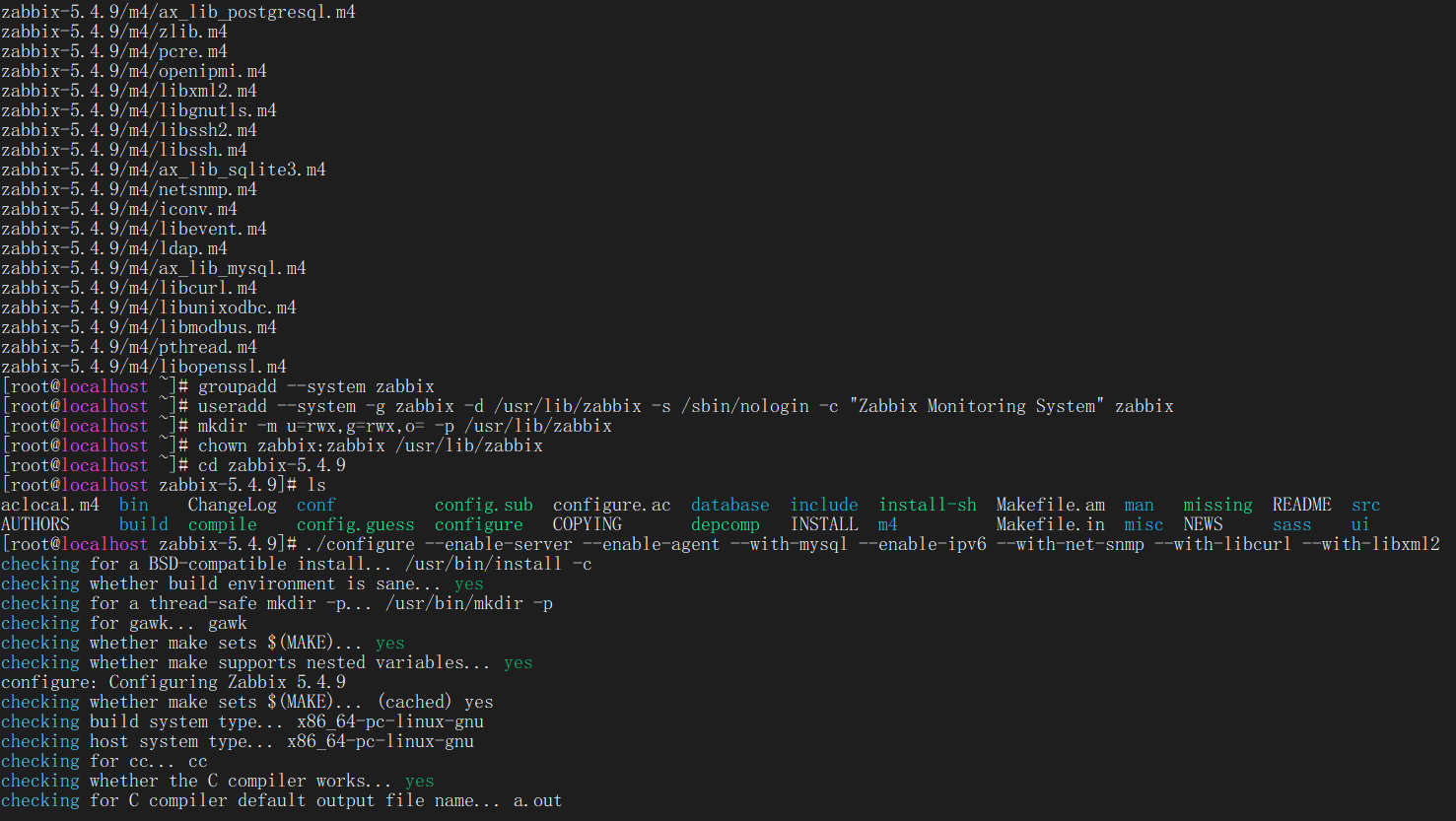Select the install-sh script entry
The width and height of the screenshot is (1456, 821).
[927, 504]
